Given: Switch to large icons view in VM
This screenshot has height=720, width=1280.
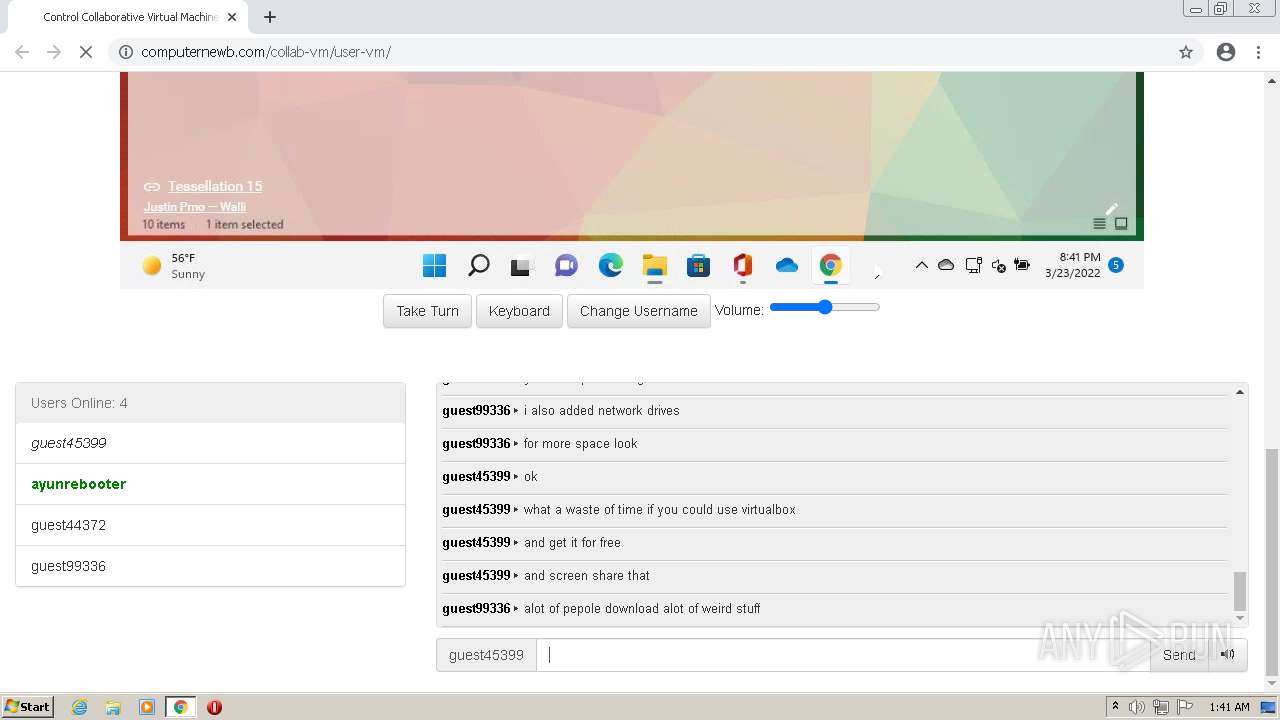Looking at the screenshot, I should click(1121, 224).
